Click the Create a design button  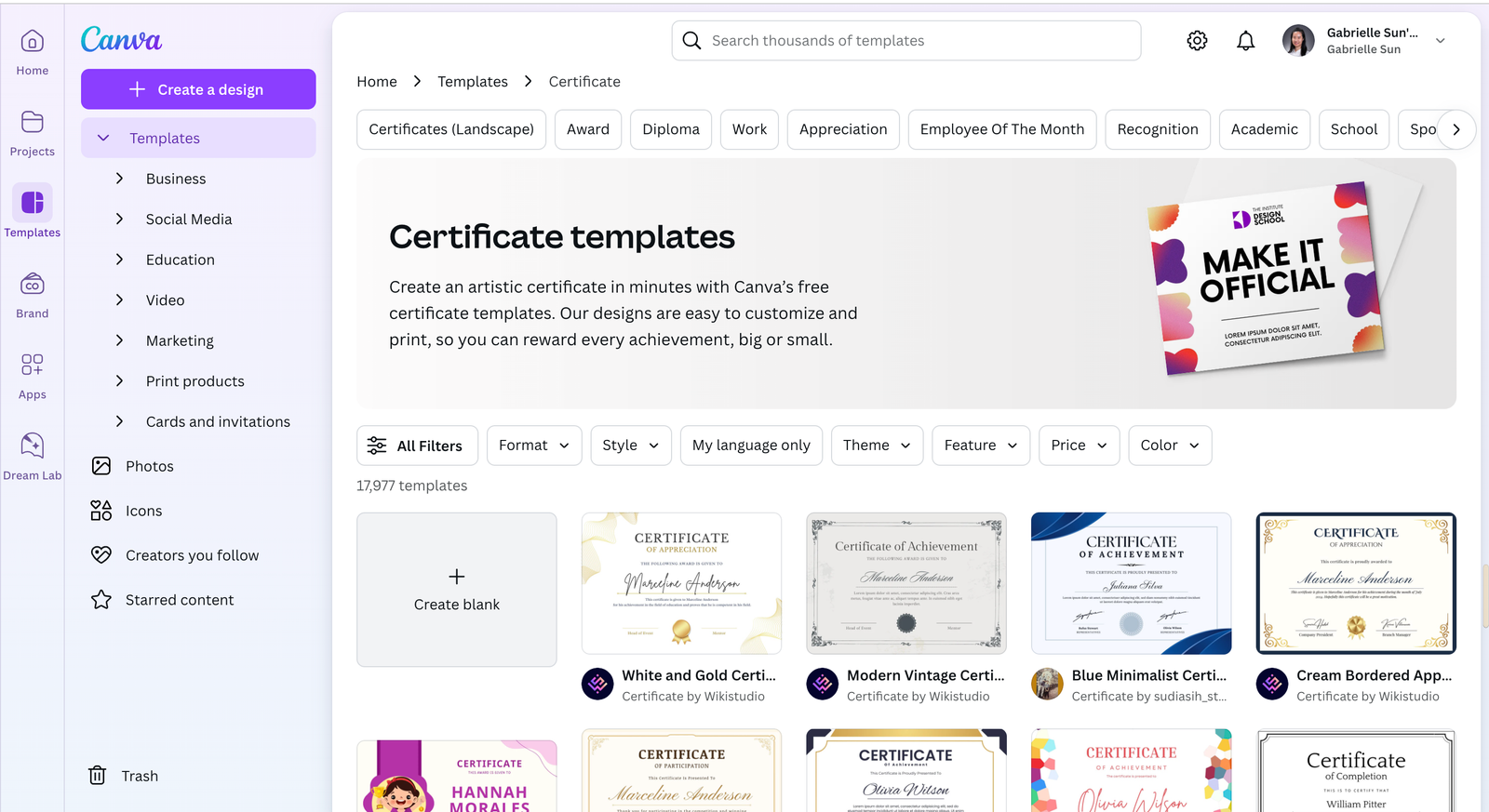pos(198,89)
